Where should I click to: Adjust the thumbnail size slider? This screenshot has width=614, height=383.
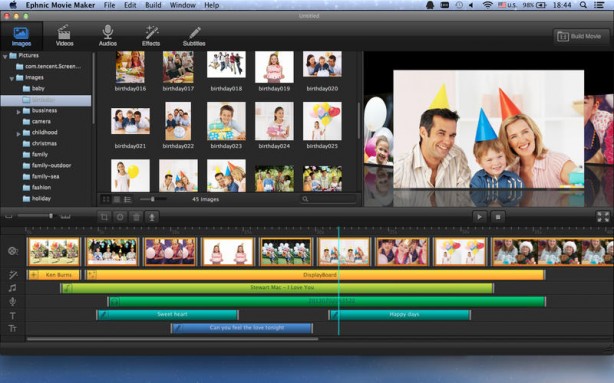(x=153, y=199)
